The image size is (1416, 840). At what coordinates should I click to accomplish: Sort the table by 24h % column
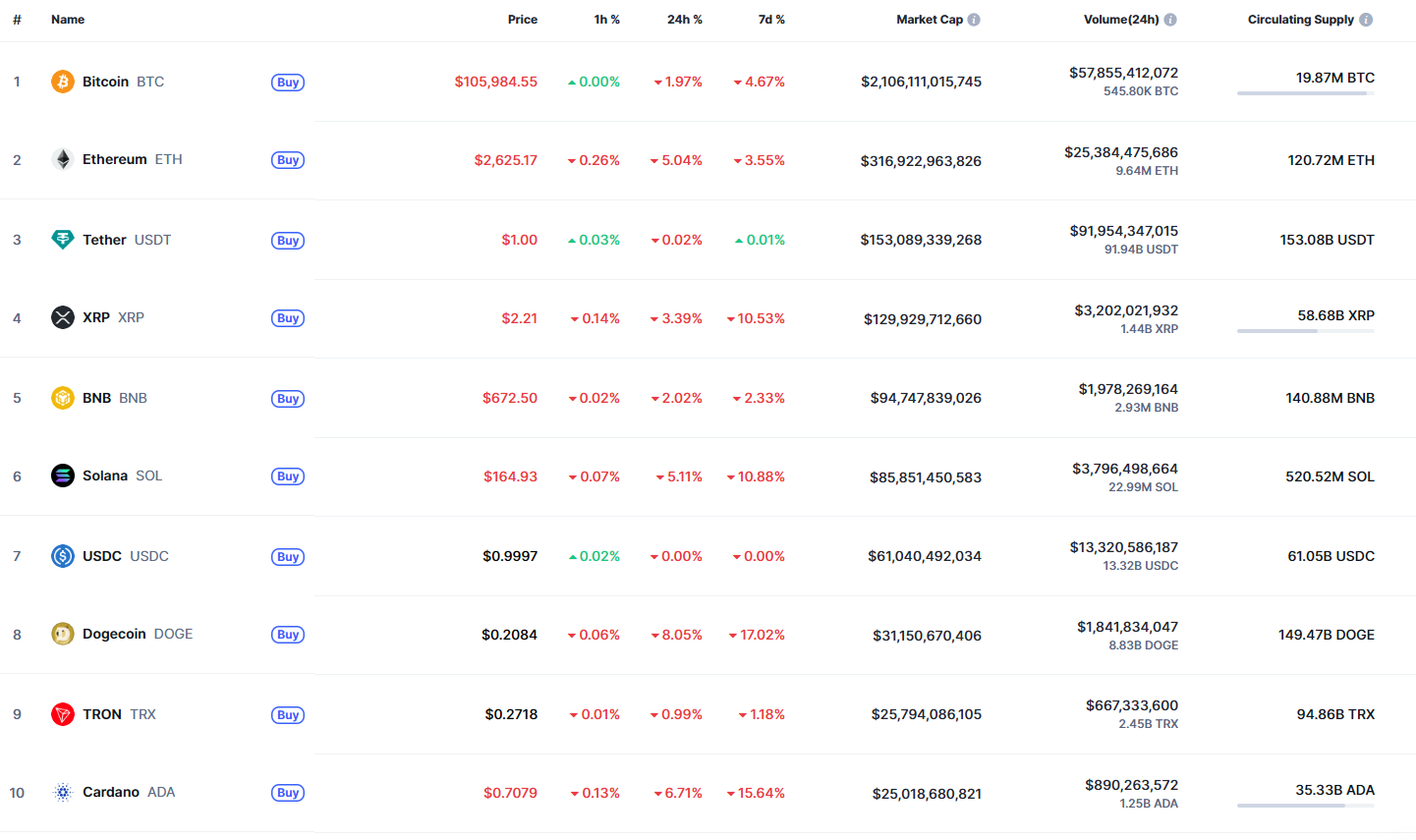click(685, 20)
